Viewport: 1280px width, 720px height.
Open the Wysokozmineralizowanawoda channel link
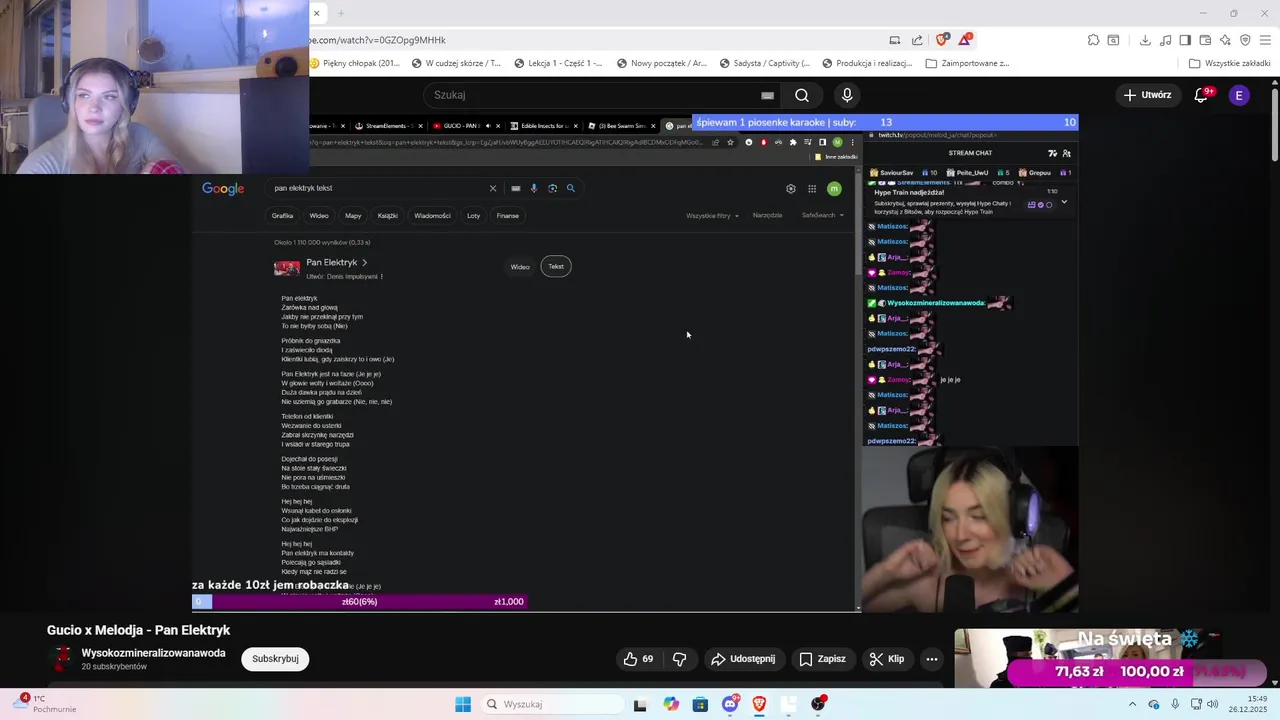pyautogui.click(x=153, y=653)
